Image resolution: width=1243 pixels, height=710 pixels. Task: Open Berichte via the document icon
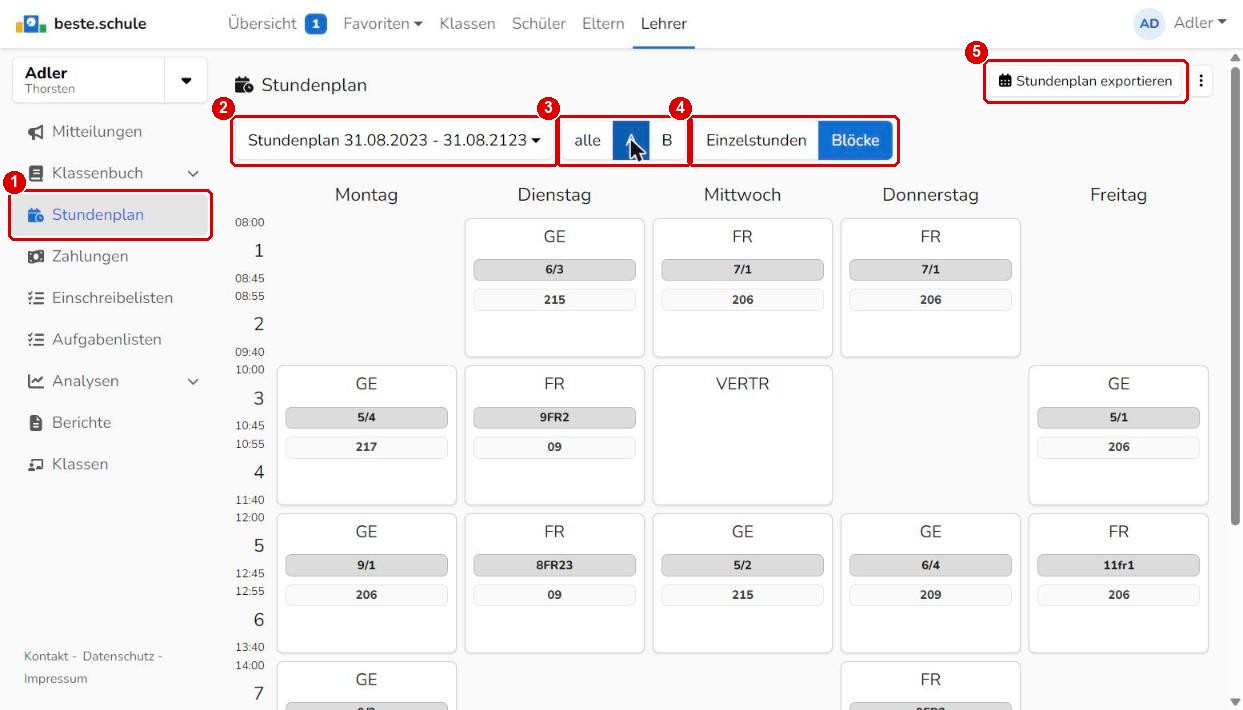36,423
